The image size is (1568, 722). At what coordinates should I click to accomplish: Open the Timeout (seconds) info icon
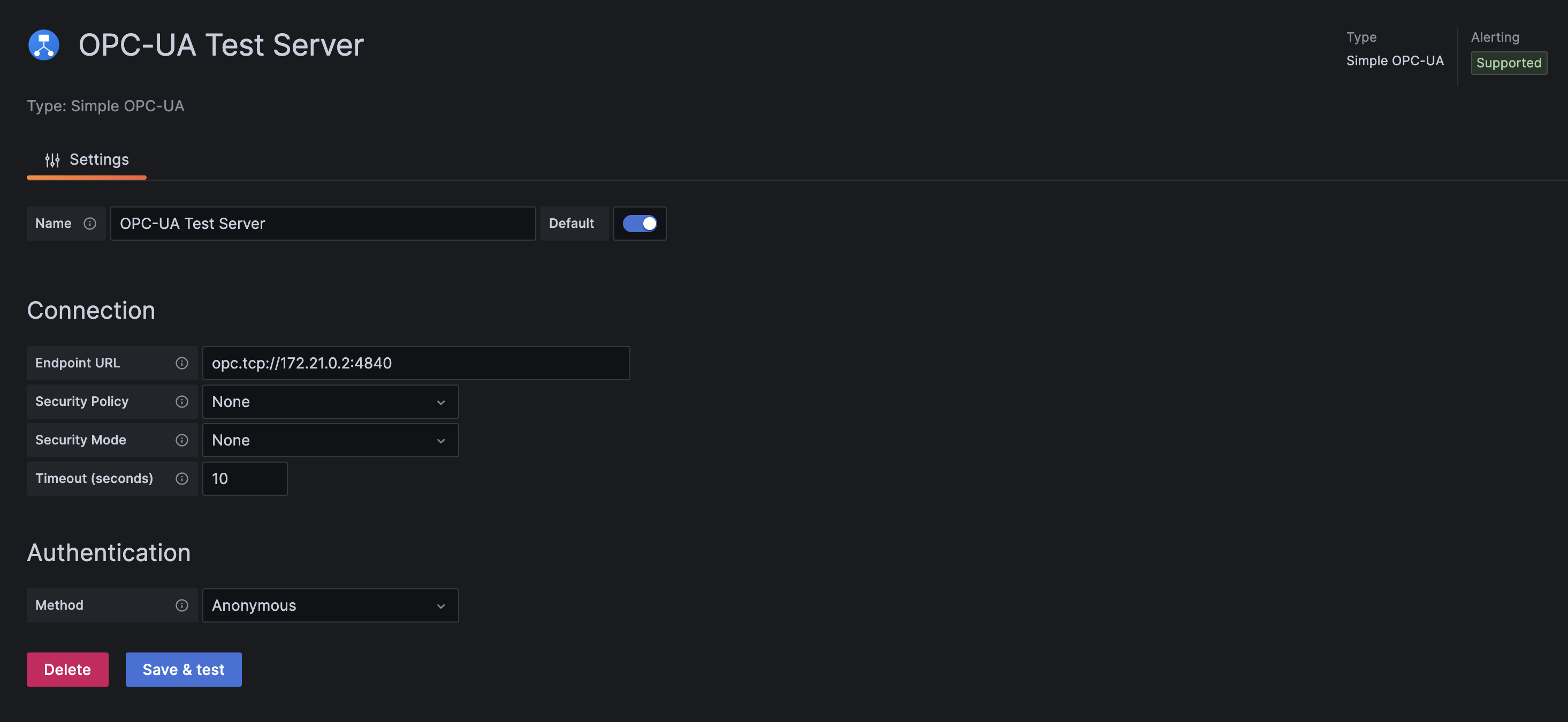tap(181, 479)
